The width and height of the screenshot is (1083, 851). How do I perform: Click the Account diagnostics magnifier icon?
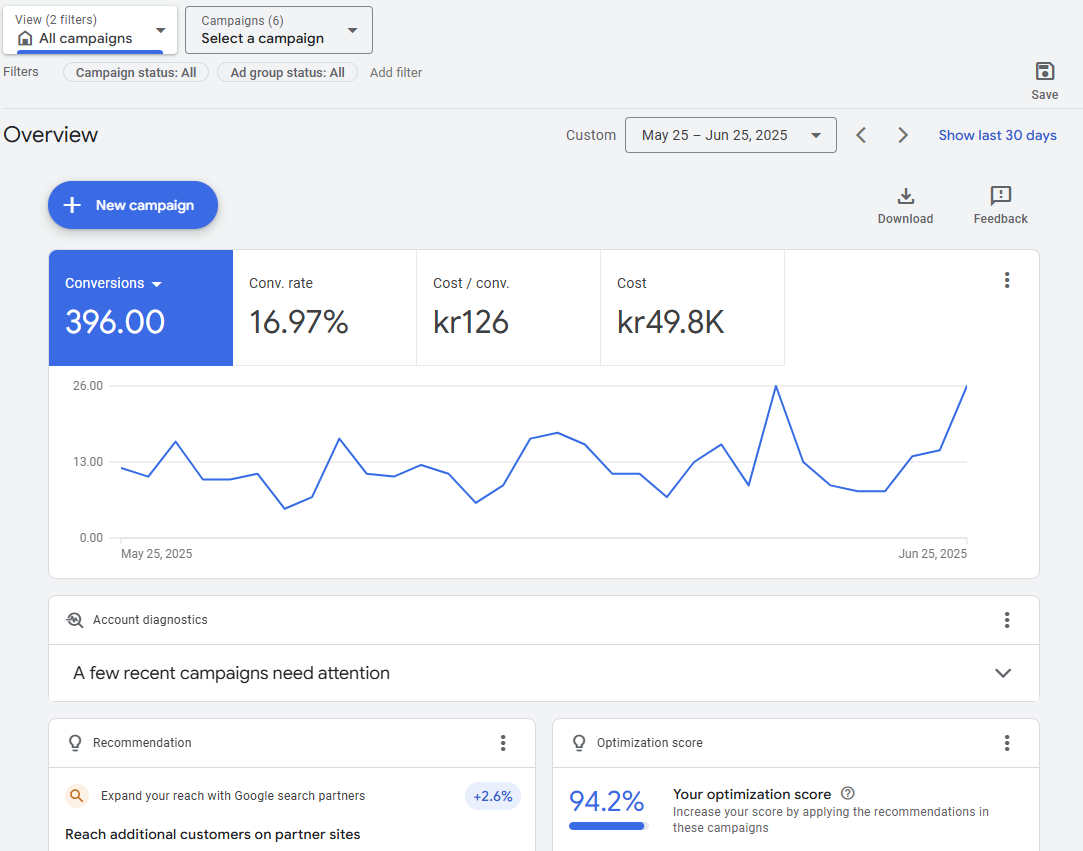pyautogui.click(x=75, y=620)
